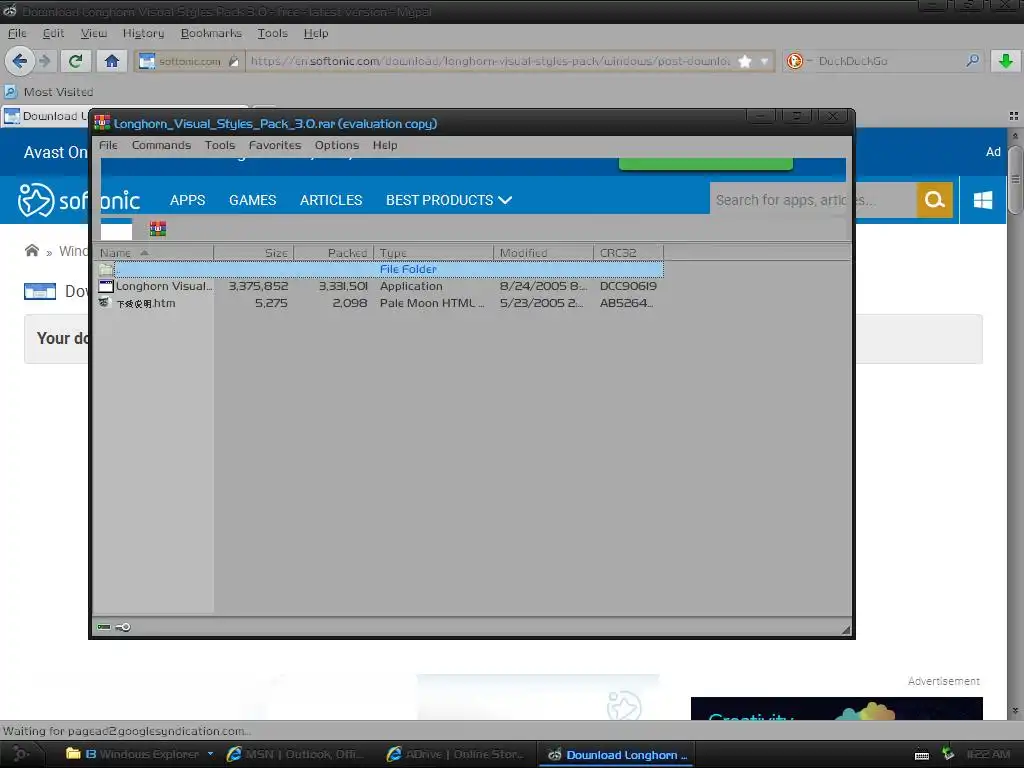Open the URL history dropdown arrow
1024x768 pixels.
coord(764,61)
